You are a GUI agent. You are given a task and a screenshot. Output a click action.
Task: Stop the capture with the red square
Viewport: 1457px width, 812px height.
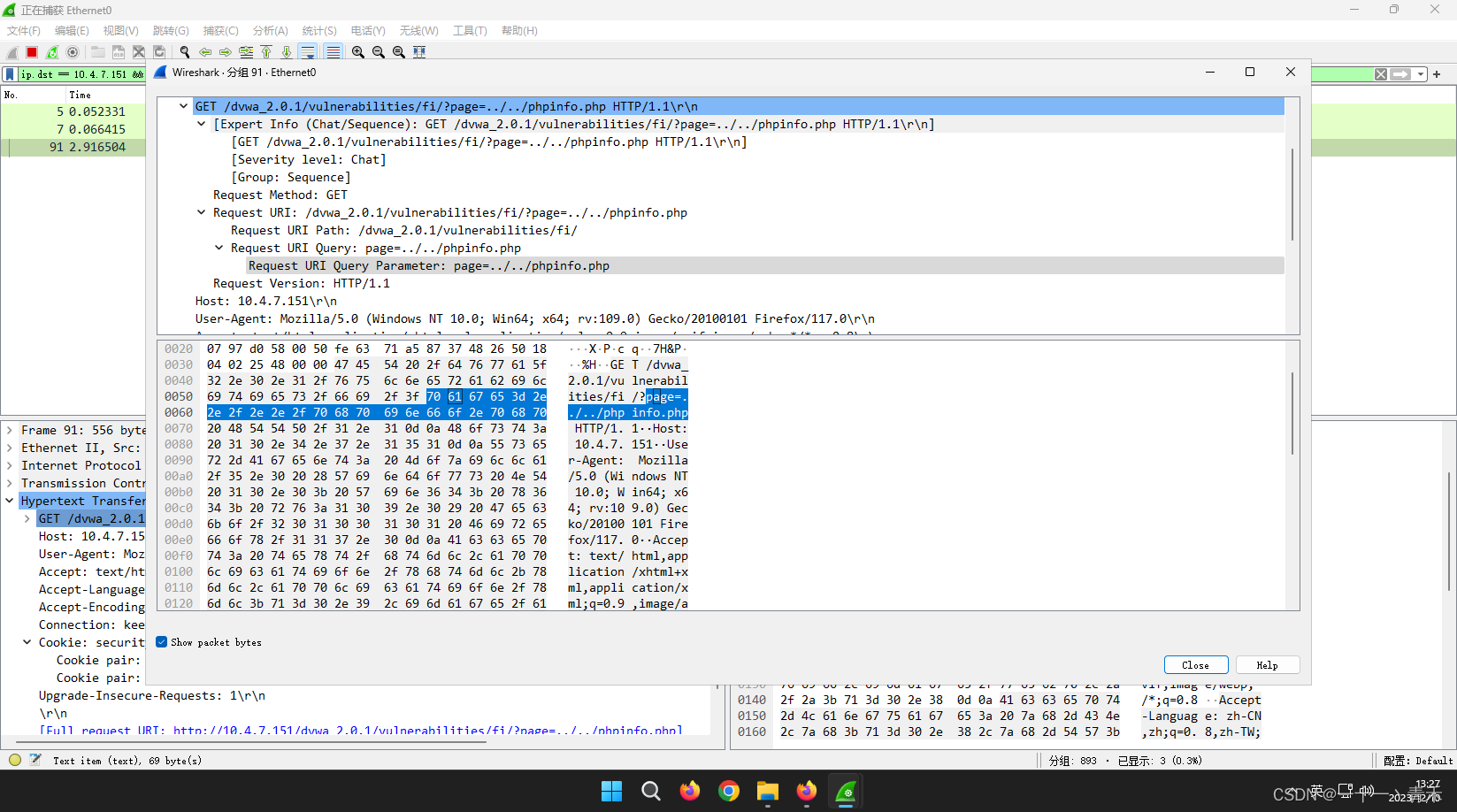pyautogui.click(x=32, y=52)
